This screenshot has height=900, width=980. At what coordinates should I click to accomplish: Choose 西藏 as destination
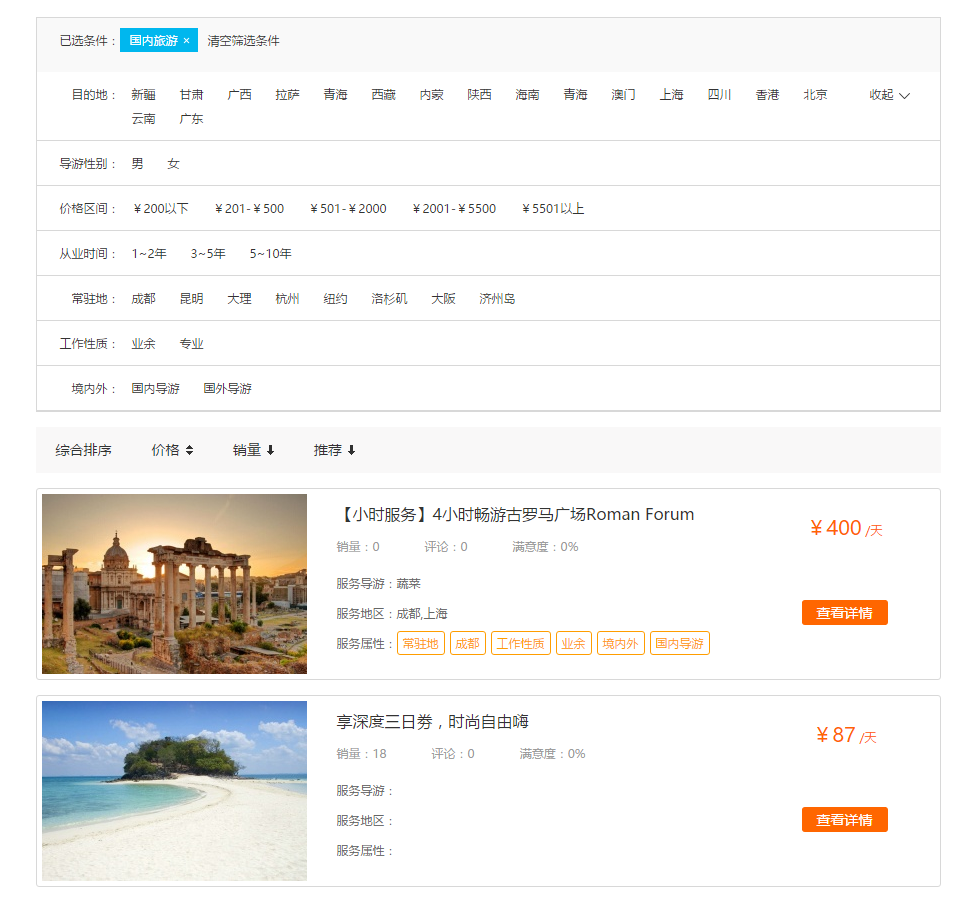point(383,95)
